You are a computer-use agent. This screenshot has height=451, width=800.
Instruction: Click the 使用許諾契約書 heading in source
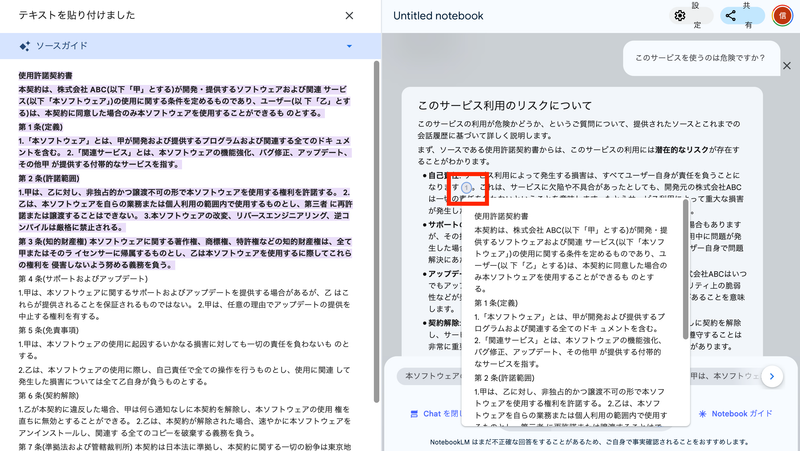(46, 76)
